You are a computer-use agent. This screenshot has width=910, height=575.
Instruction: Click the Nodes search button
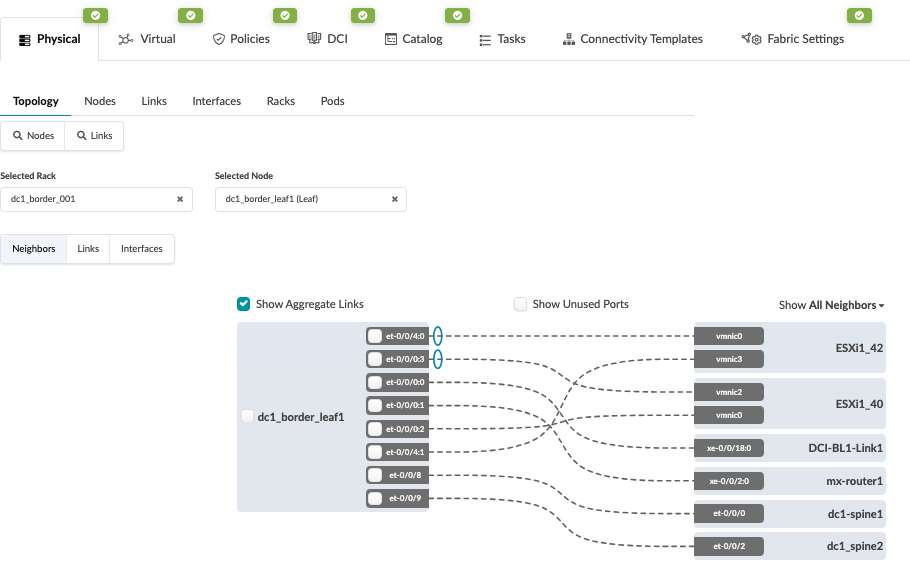[33, 135]
